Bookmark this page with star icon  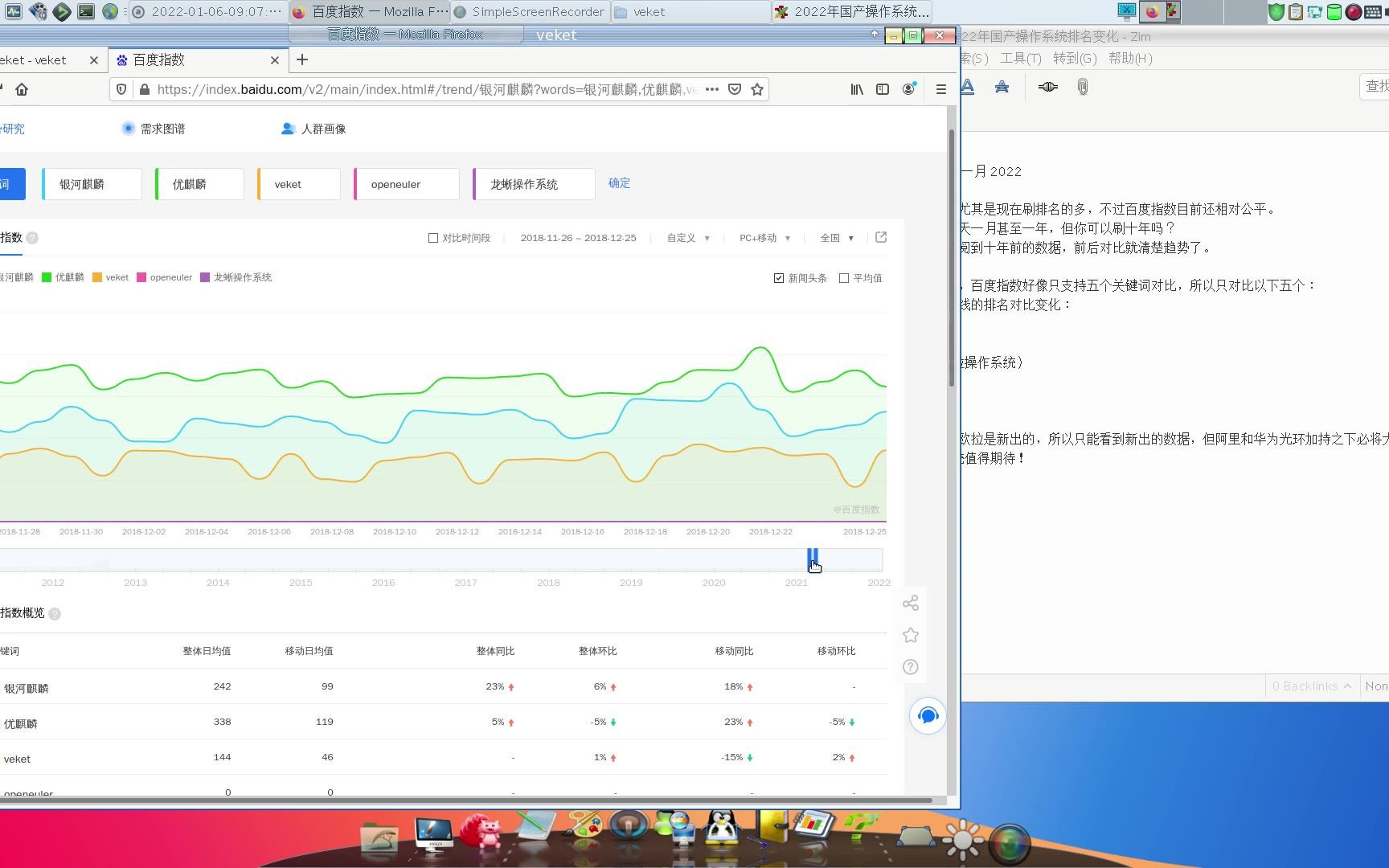click(x=757, y=89)
